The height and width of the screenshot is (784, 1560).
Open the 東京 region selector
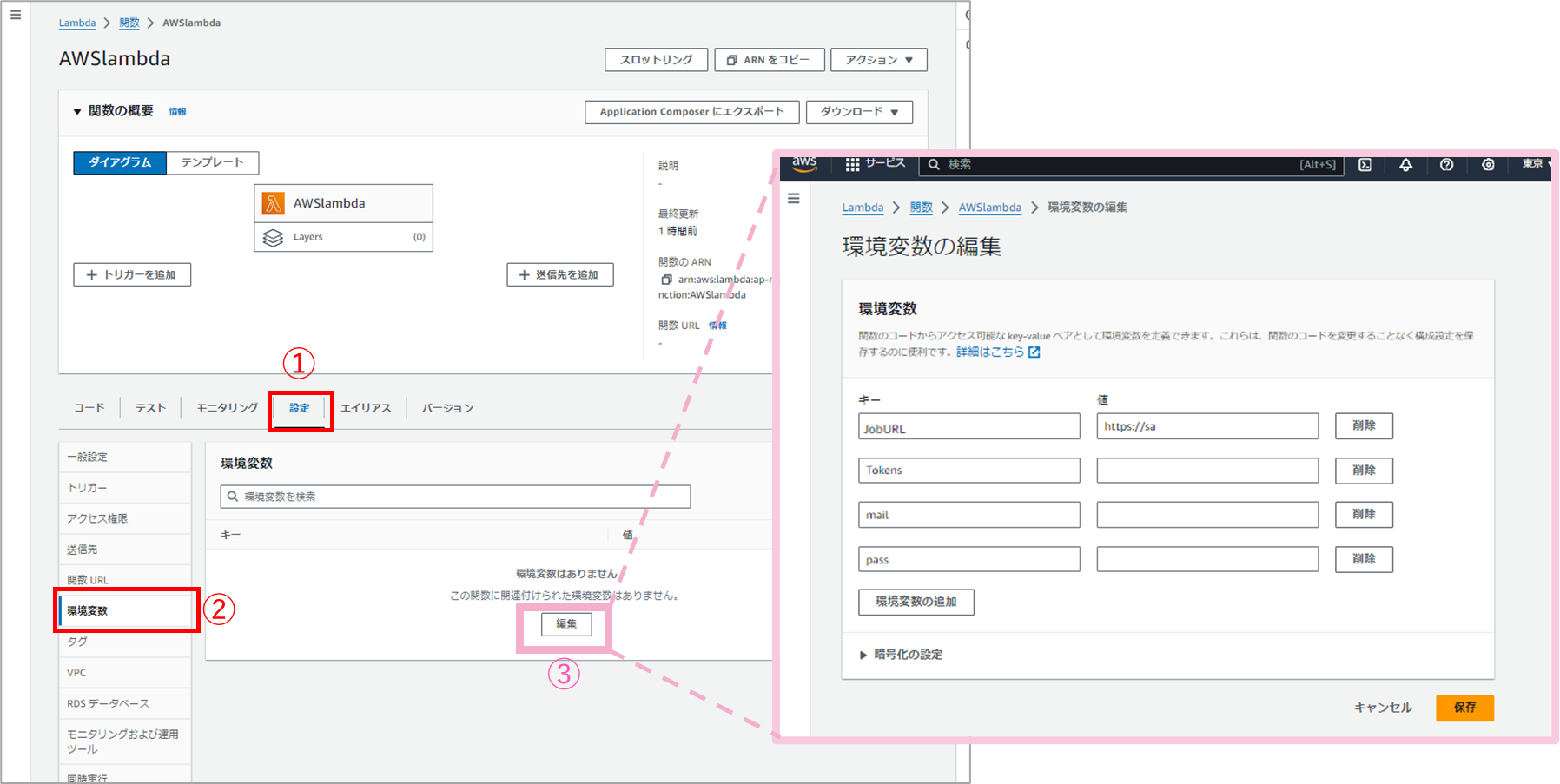[1536, 164]
